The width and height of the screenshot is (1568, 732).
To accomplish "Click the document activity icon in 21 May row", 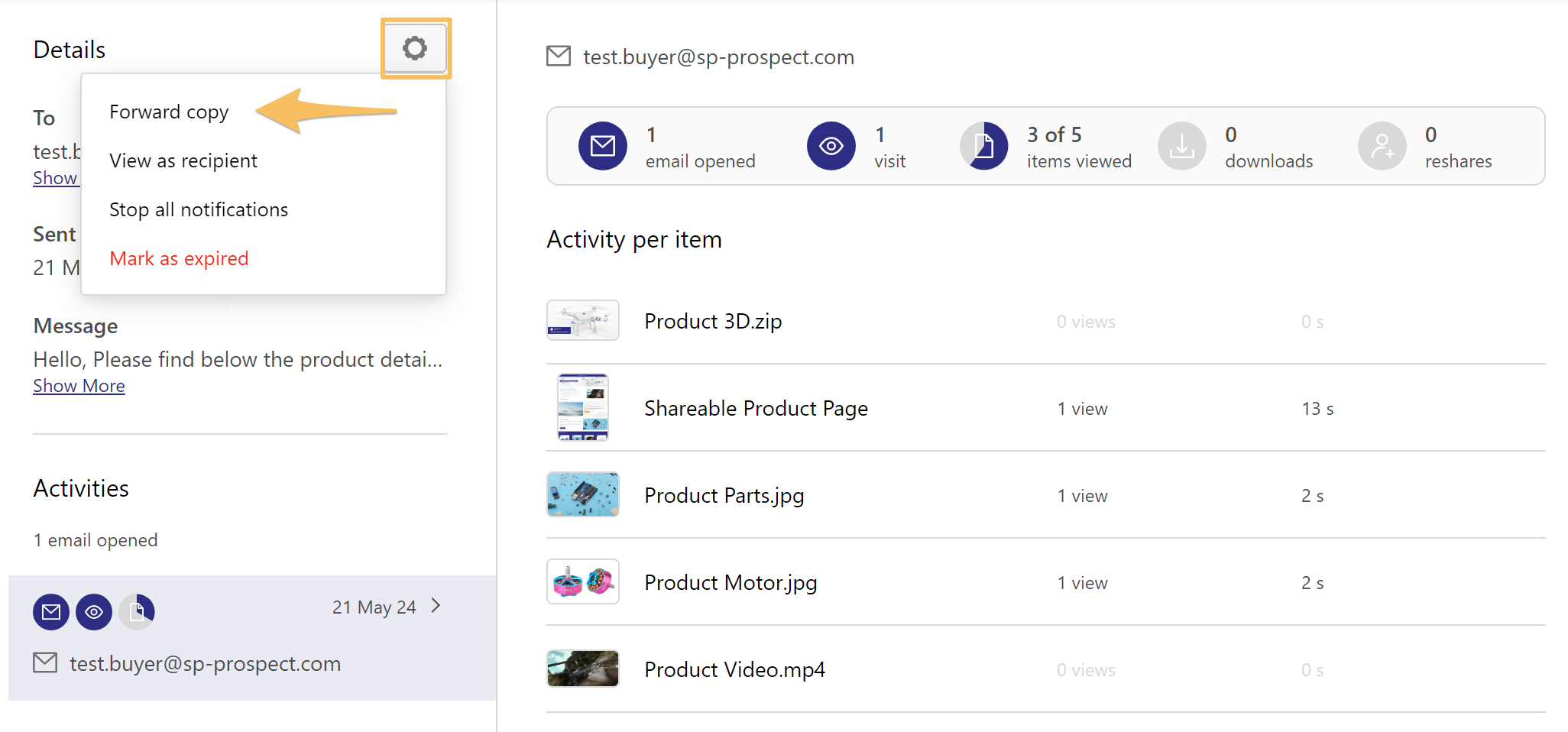I will pos(137,612).
